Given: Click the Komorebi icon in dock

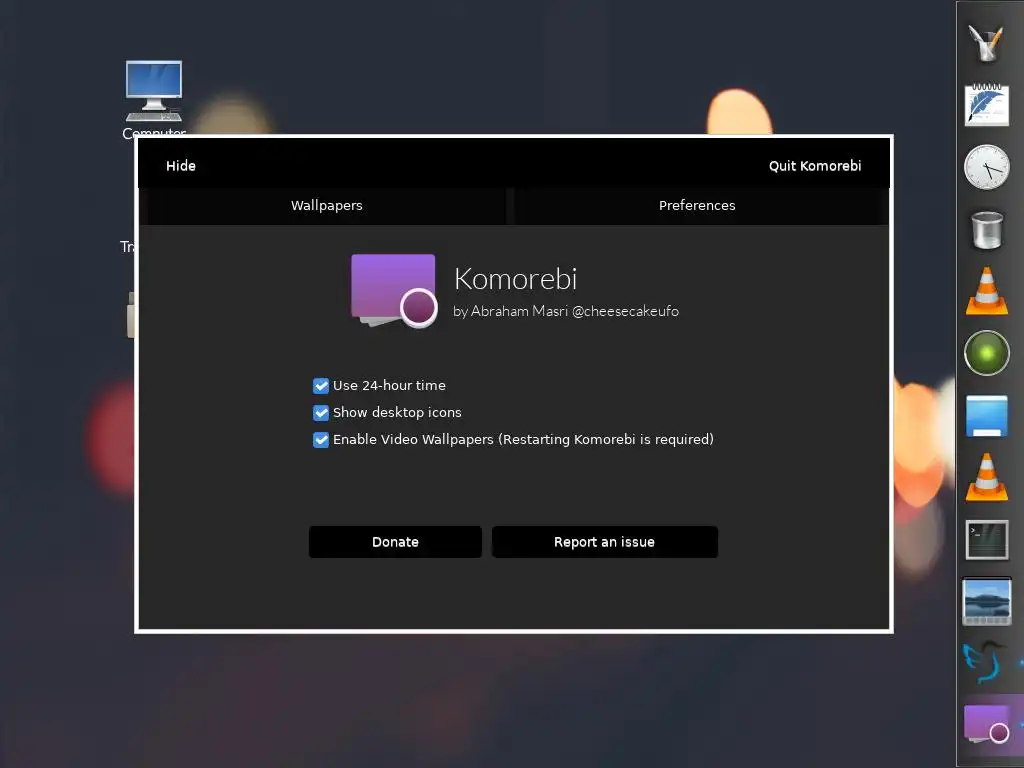Looking at the screenshot, I should (x=987, y=724).
